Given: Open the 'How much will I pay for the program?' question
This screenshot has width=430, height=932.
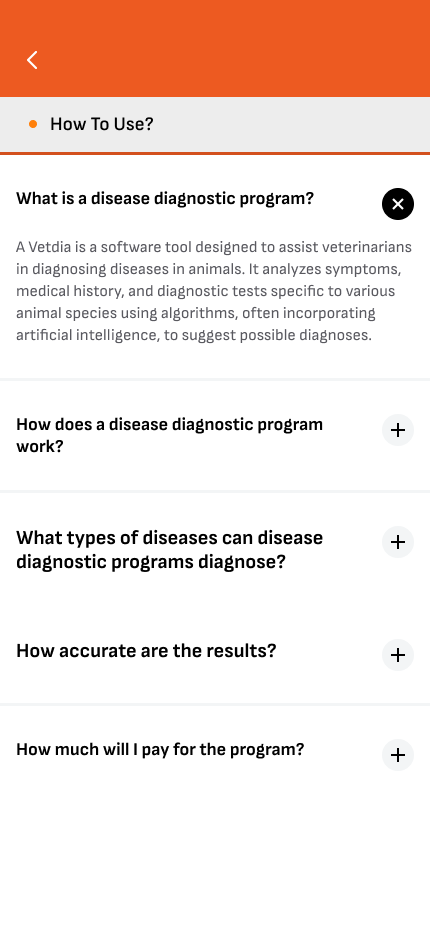Looking at the screenshot, I should [x=160, y=750].
